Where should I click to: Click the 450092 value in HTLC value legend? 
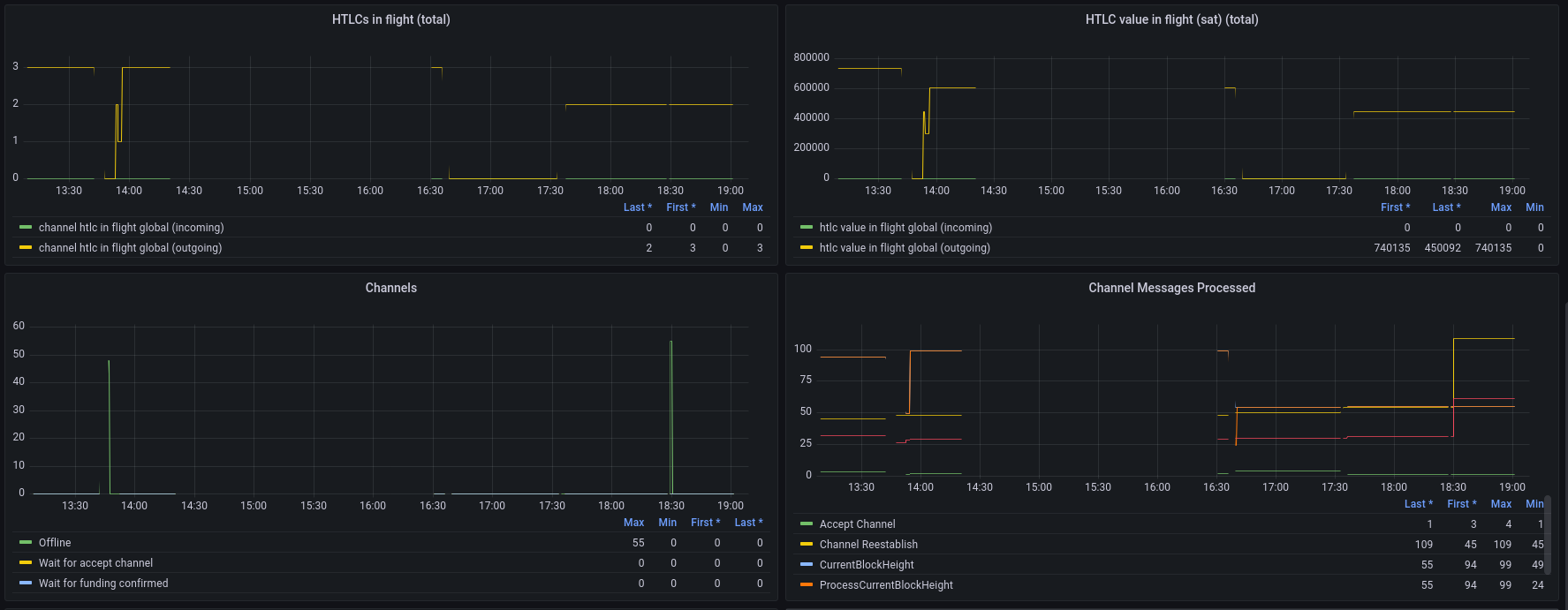1443,248
